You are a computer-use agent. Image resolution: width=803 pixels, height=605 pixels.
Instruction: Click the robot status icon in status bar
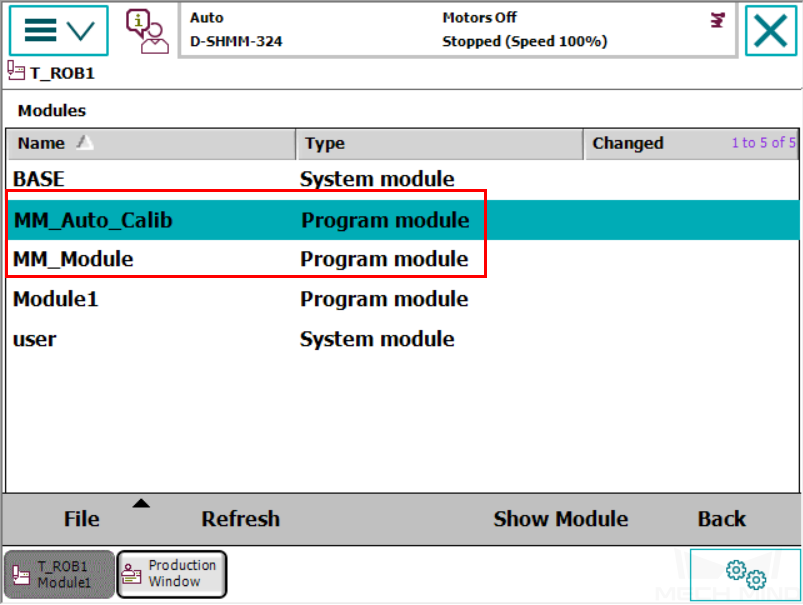717,20
